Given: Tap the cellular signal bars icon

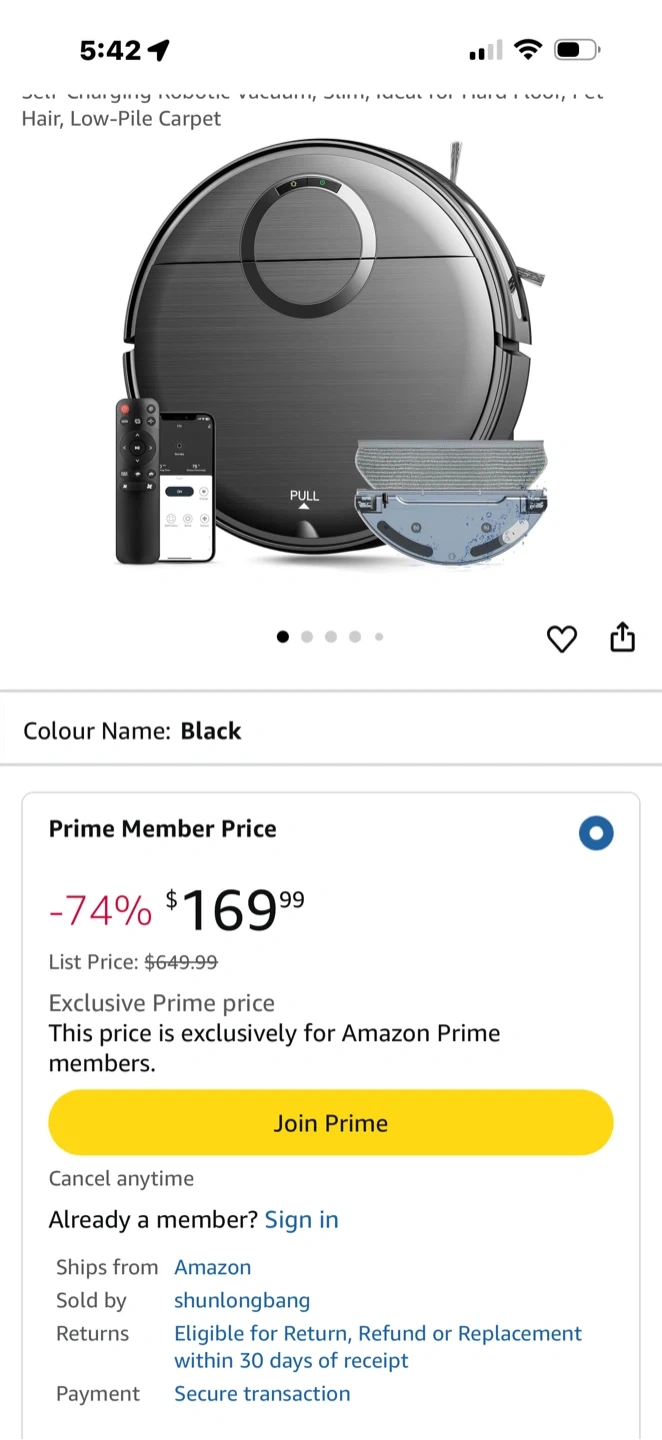Looking at the screenshot, I should point(485,50).
